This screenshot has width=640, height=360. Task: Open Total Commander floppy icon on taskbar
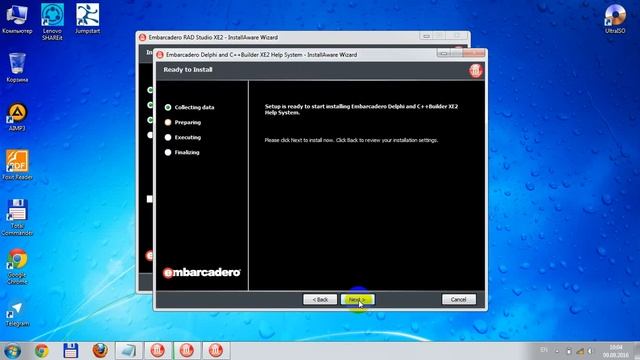(70, 351)
